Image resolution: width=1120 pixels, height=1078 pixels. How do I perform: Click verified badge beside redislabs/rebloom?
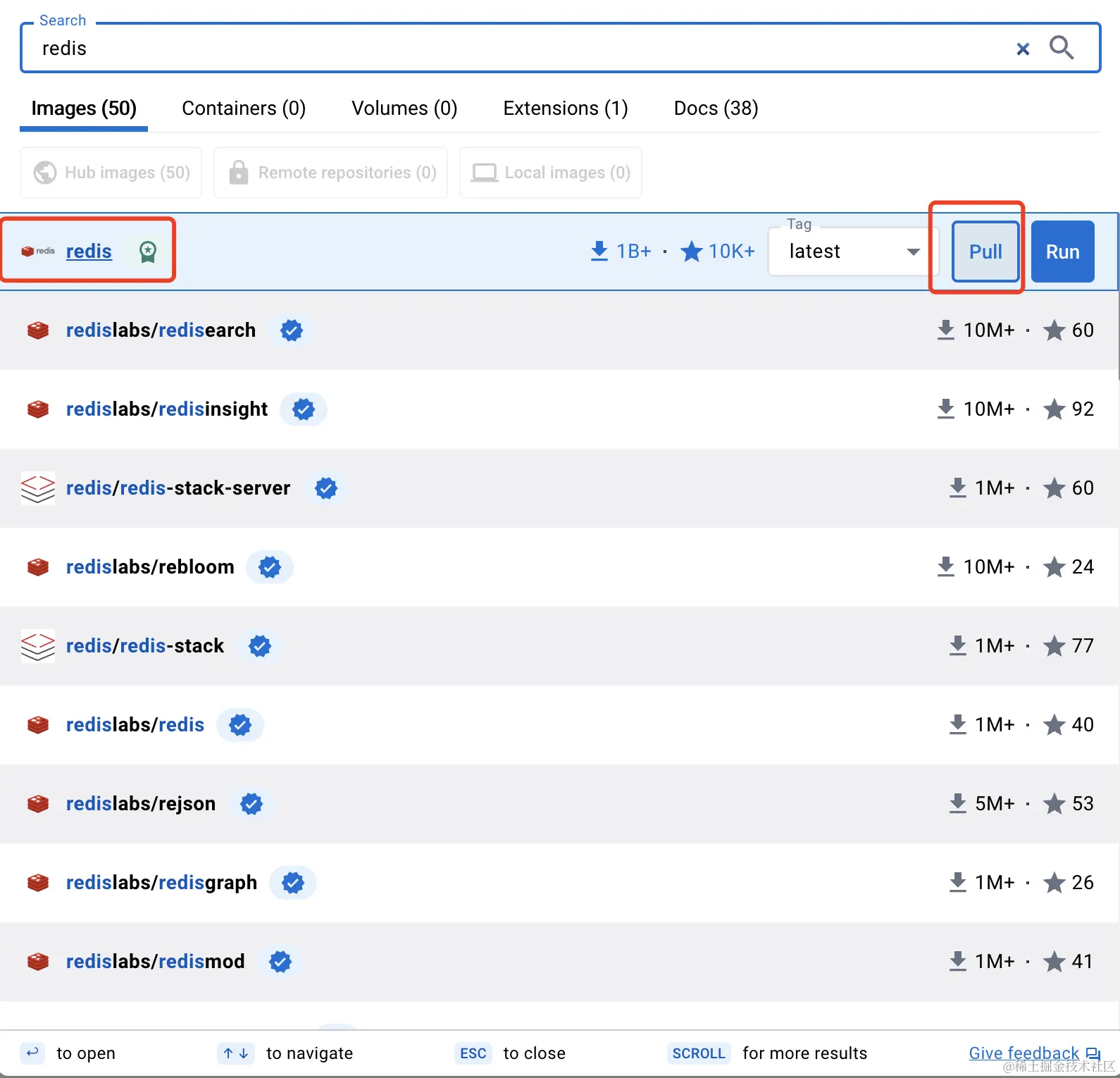pos(270,566)
